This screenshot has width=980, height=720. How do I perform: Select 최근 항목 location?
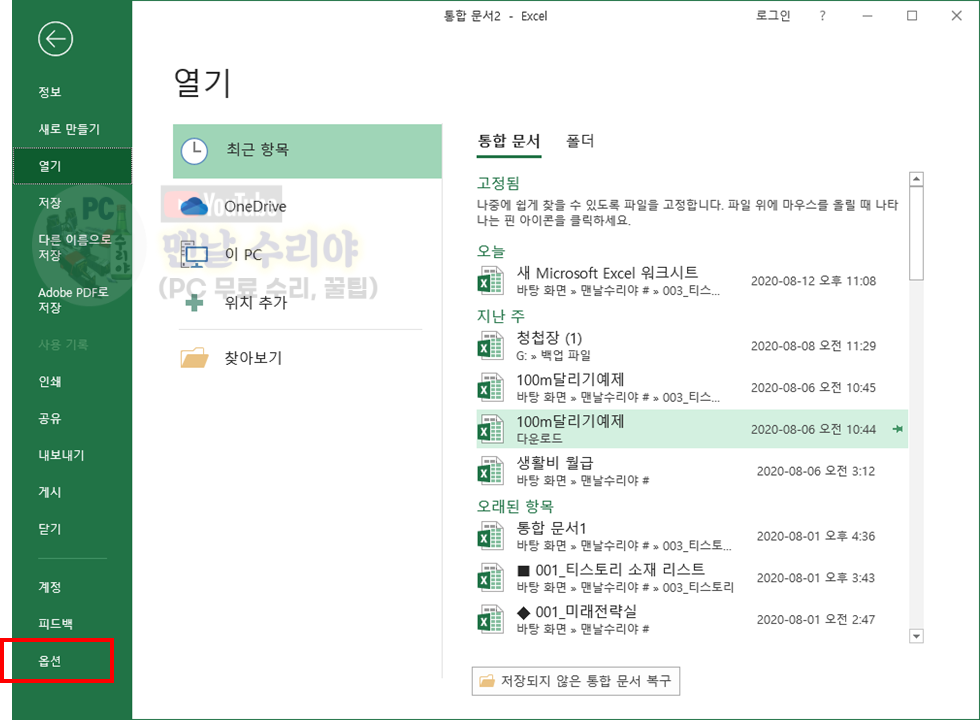[308, 151]
